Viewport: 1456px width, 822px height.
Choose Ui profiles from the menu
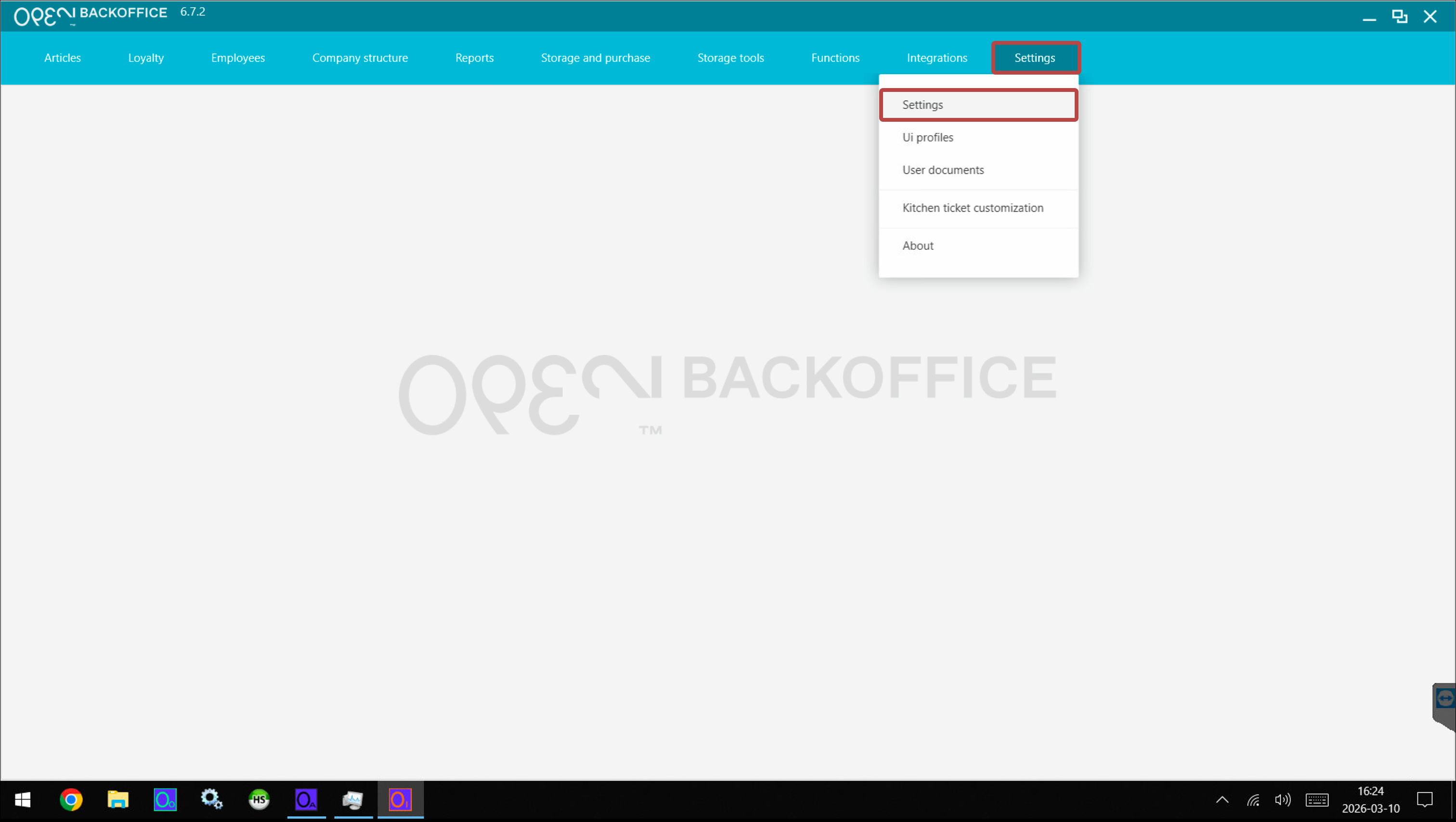tap(927, 137)
